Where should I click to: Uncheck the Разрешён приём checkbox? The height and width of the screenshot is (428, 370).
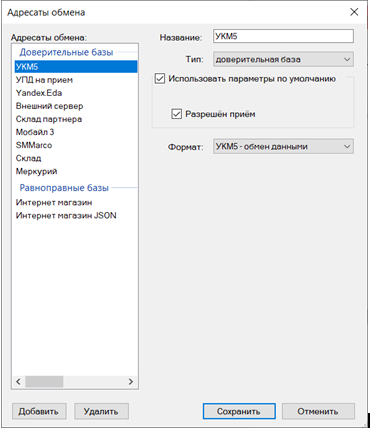tap(176, 114)
